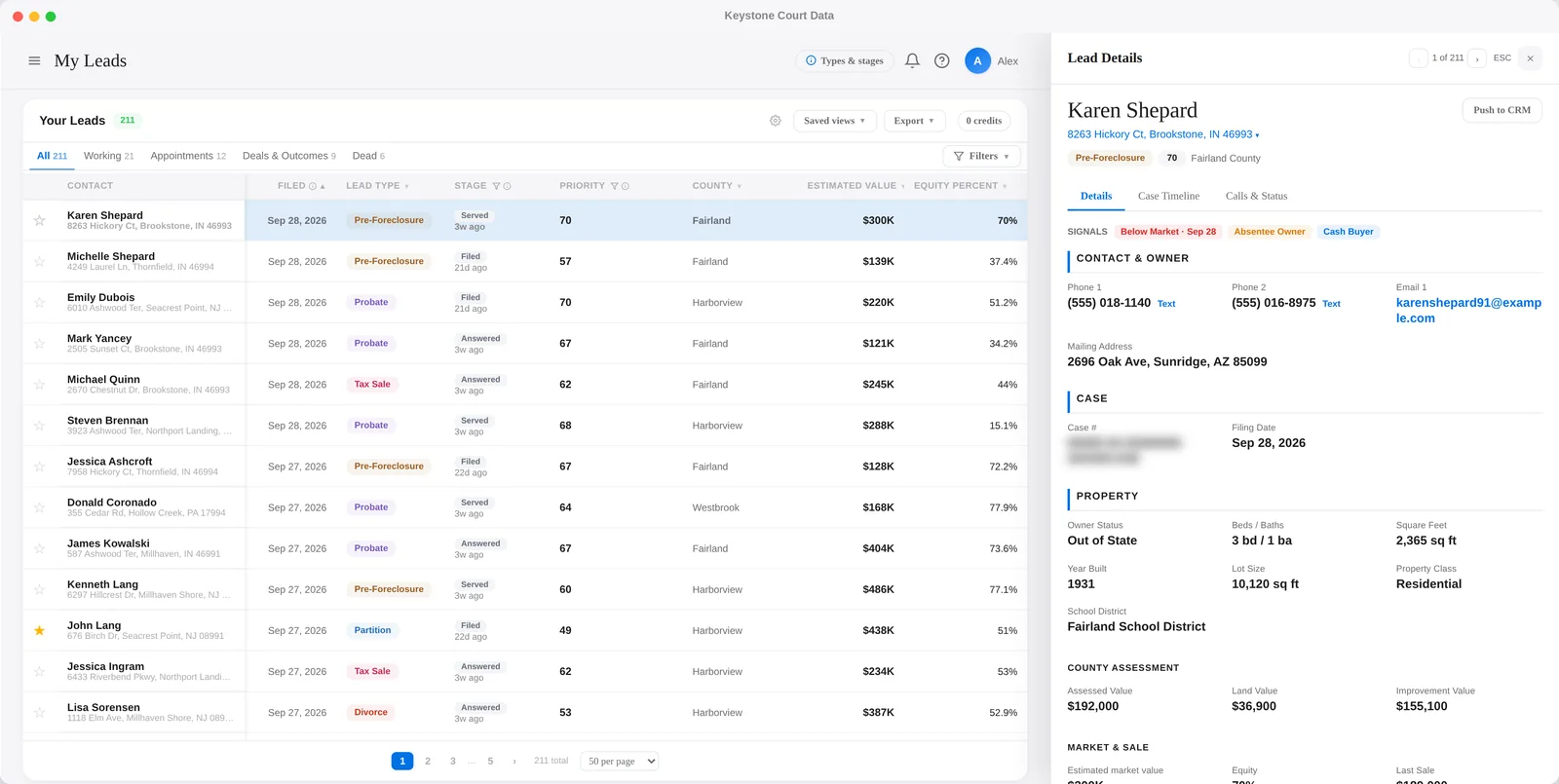The height and width of the screenshot is (784, 1559).
Task: Switch to the Dead tab
Action: tap(368, 156)
